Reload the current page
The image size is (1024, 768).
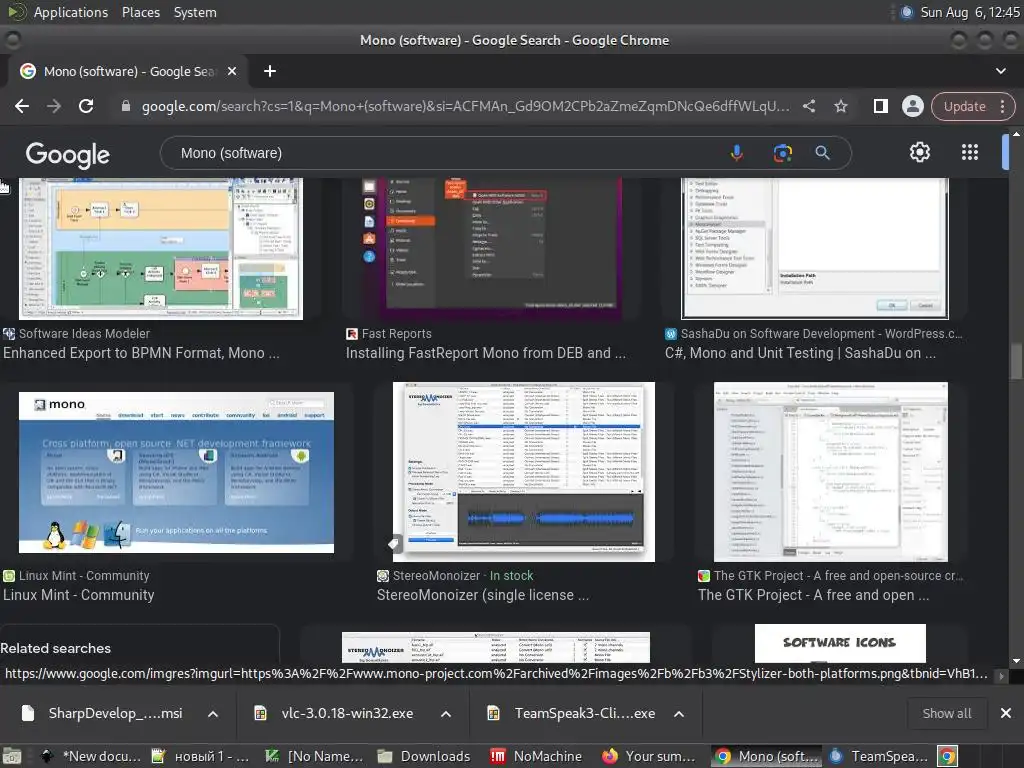tap(86, 106)
